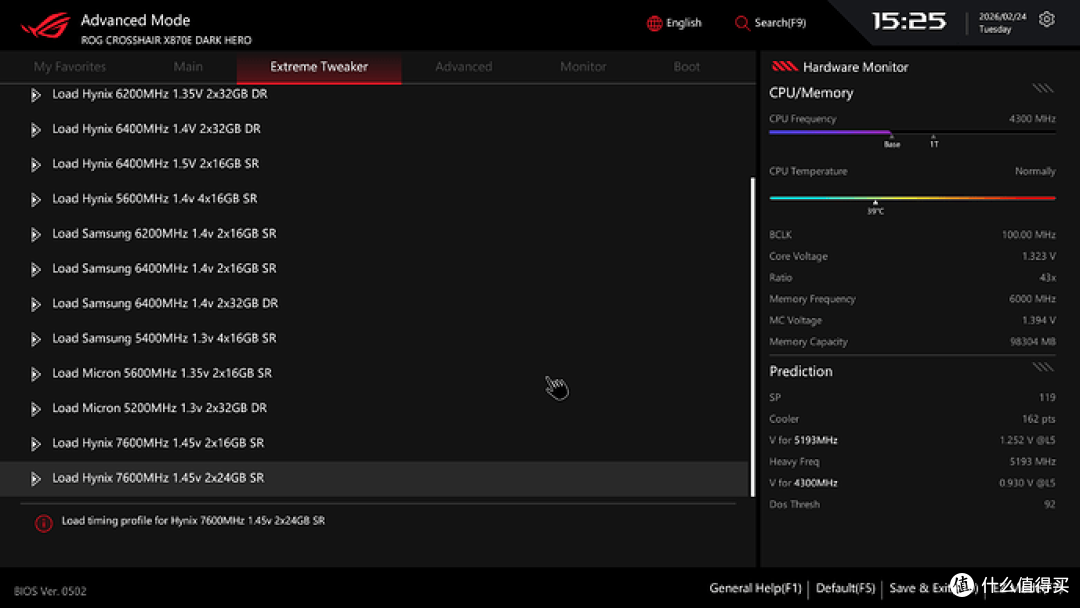1080x608 pixels.
Task: Click the Hardware Monitor stripes icon
Action: 784,66
